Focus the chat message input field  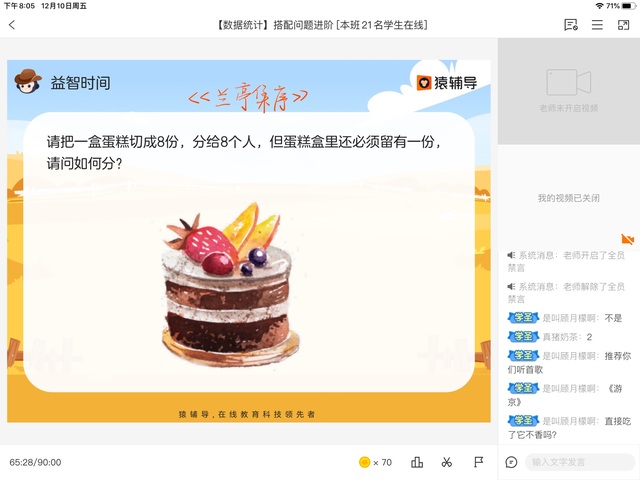[x=580, y=462]
